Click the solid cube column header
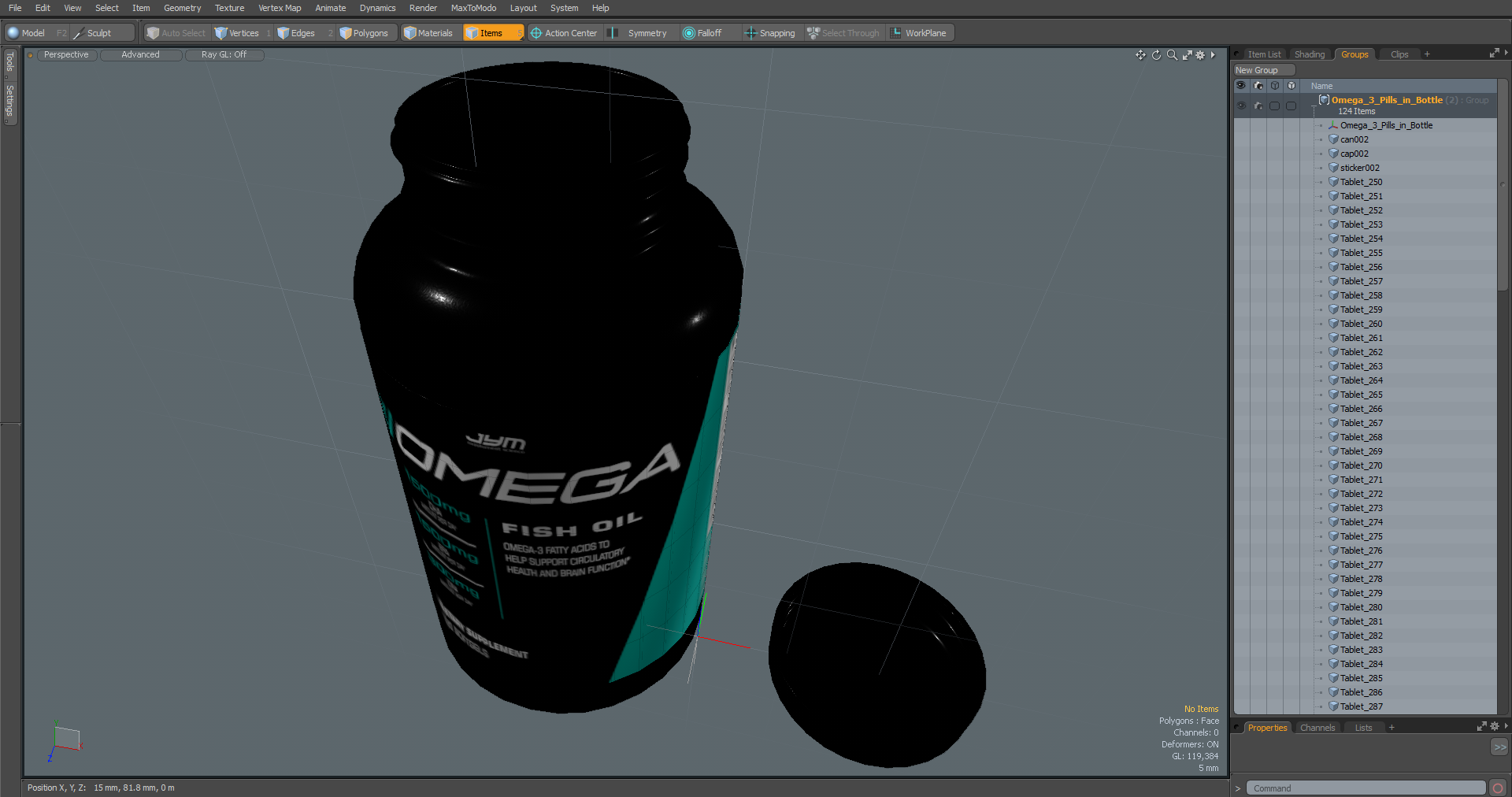Viewport: 1512px width, 797px height. [x=1291, y=86]
